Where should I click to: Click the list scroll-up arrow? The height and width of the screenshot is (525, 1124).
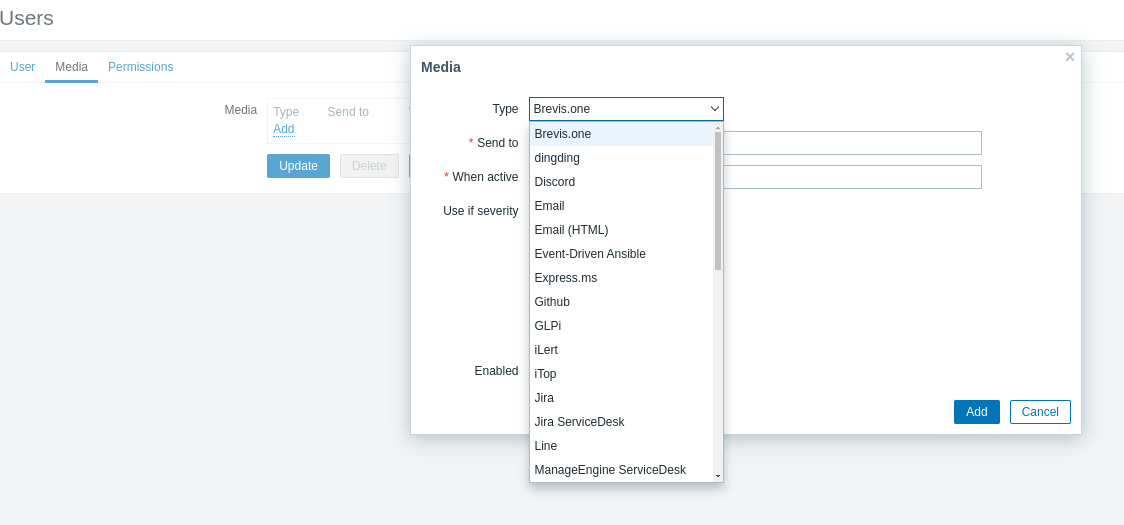click(x=718, y=127)
